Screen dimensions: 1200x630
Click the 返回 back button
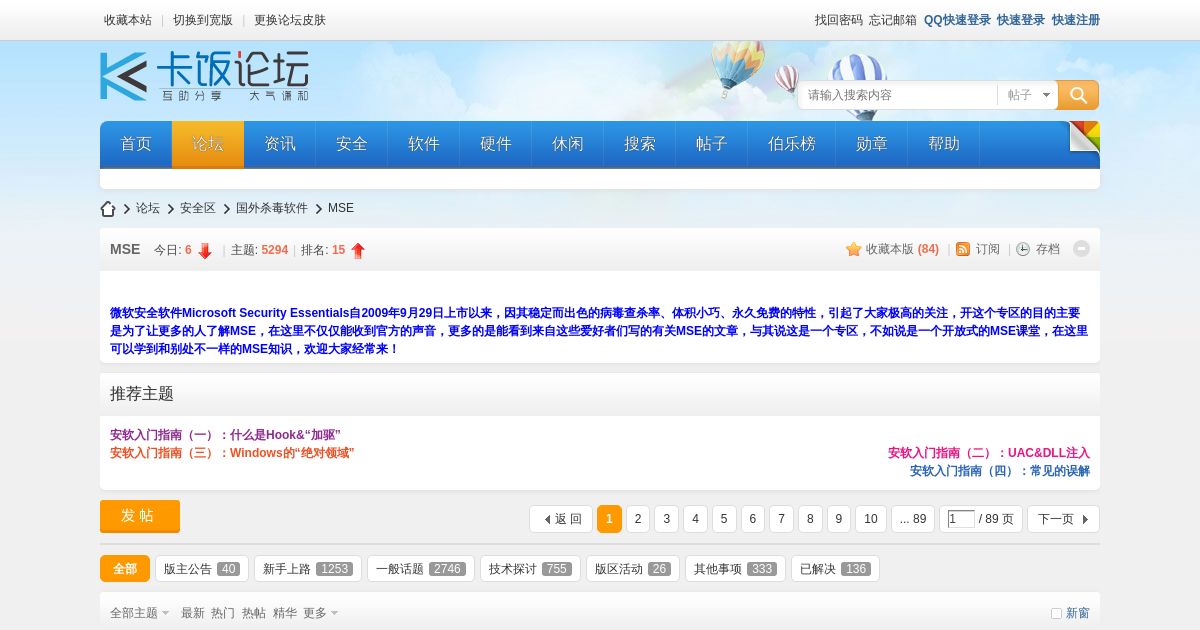pyautogui.click(x=561, y=519)
